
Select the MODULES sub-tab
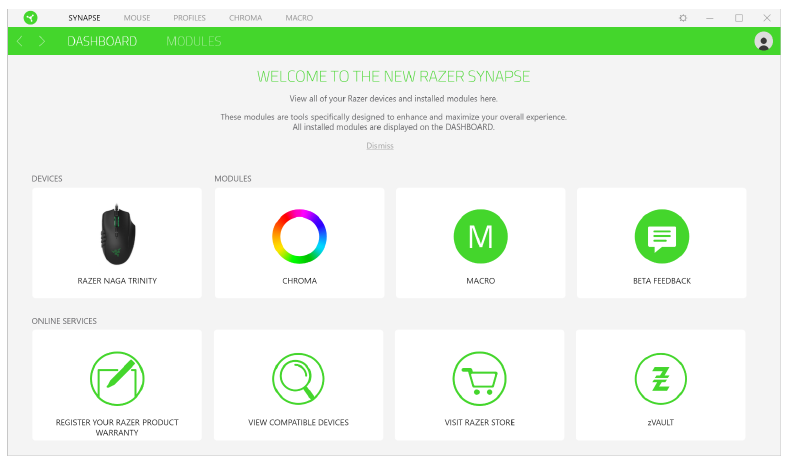coord(194,41)
